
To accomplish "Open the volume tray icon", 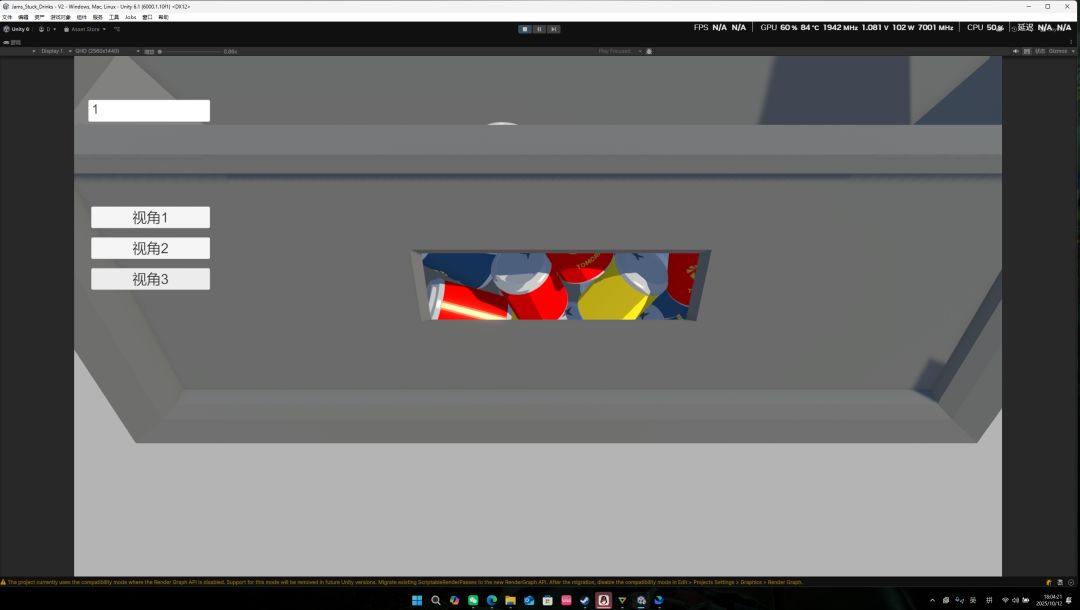I will (1015, 600).
